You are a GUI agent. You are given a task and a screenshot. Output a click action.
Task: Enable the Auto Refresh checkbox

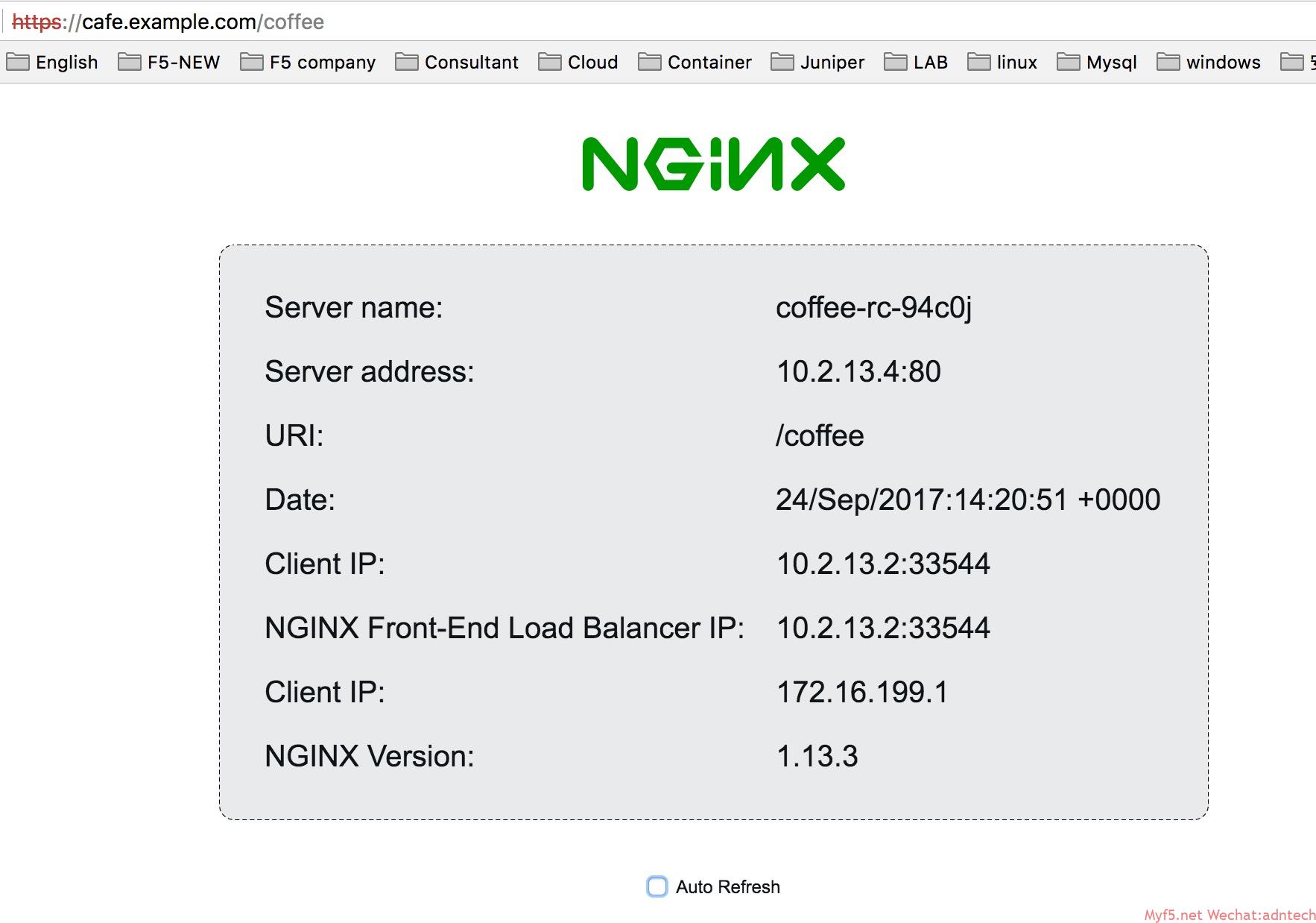(x=657, y=886)
